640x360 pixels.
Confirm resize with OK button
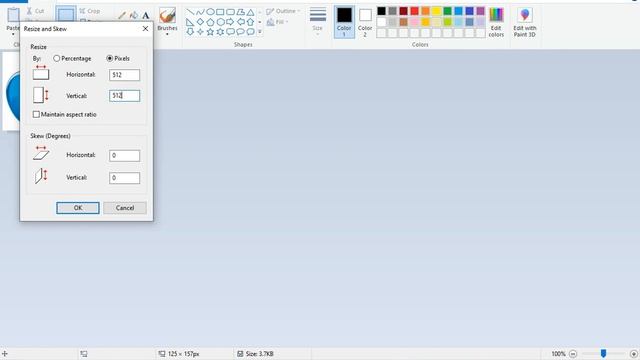tap(78, 208)
